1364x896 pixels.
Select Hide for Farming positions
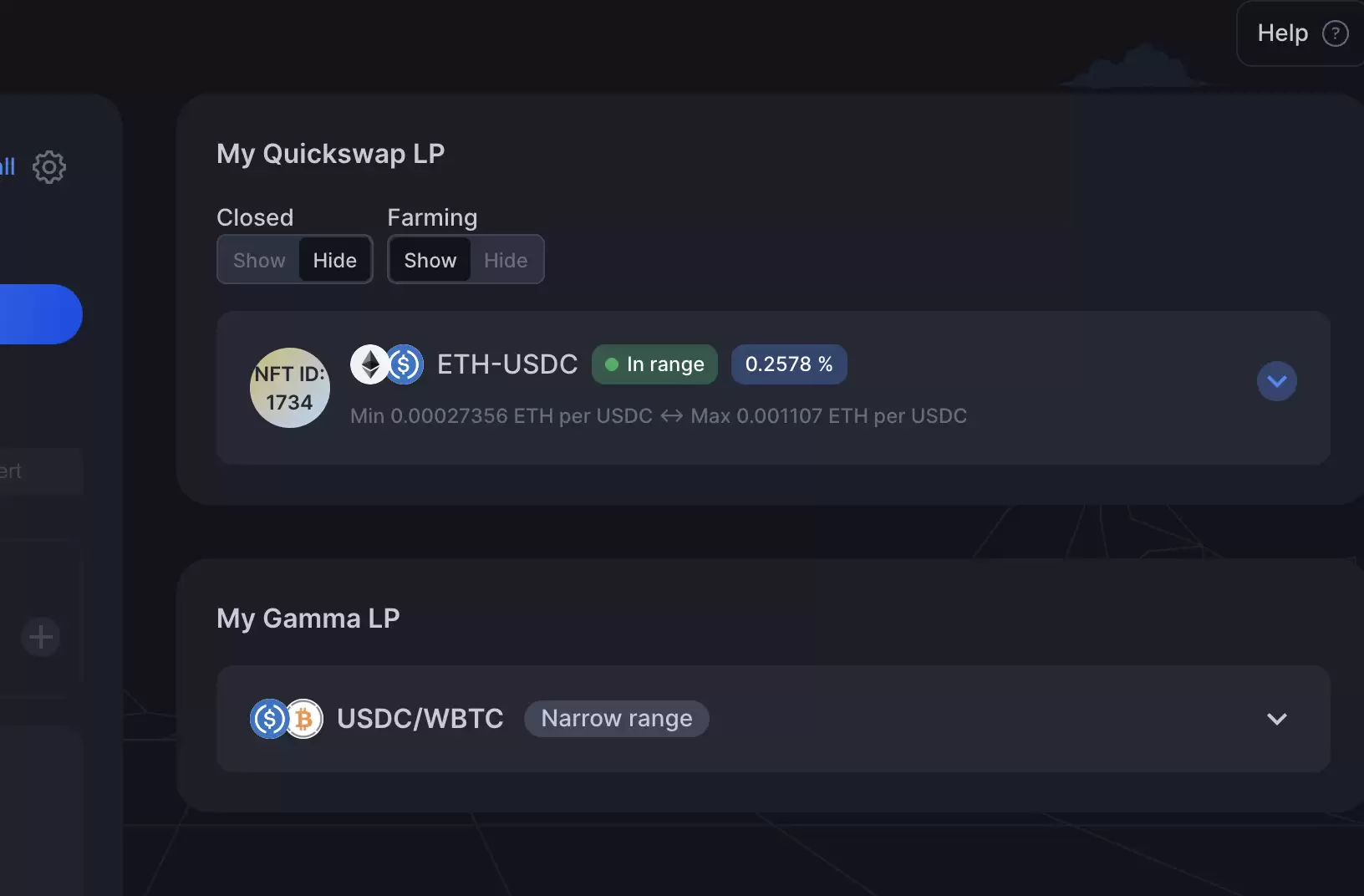[x=506, y=260]
